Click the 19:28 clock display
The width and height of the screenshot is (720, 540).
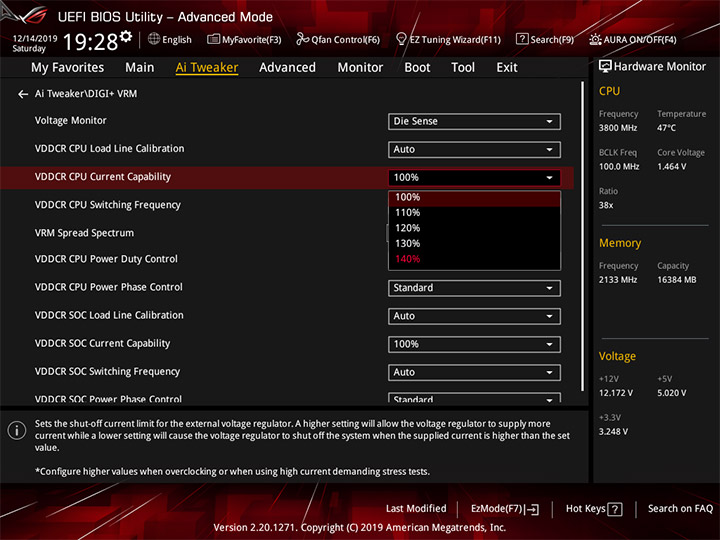pyautogui.click(x=90, y=42)
